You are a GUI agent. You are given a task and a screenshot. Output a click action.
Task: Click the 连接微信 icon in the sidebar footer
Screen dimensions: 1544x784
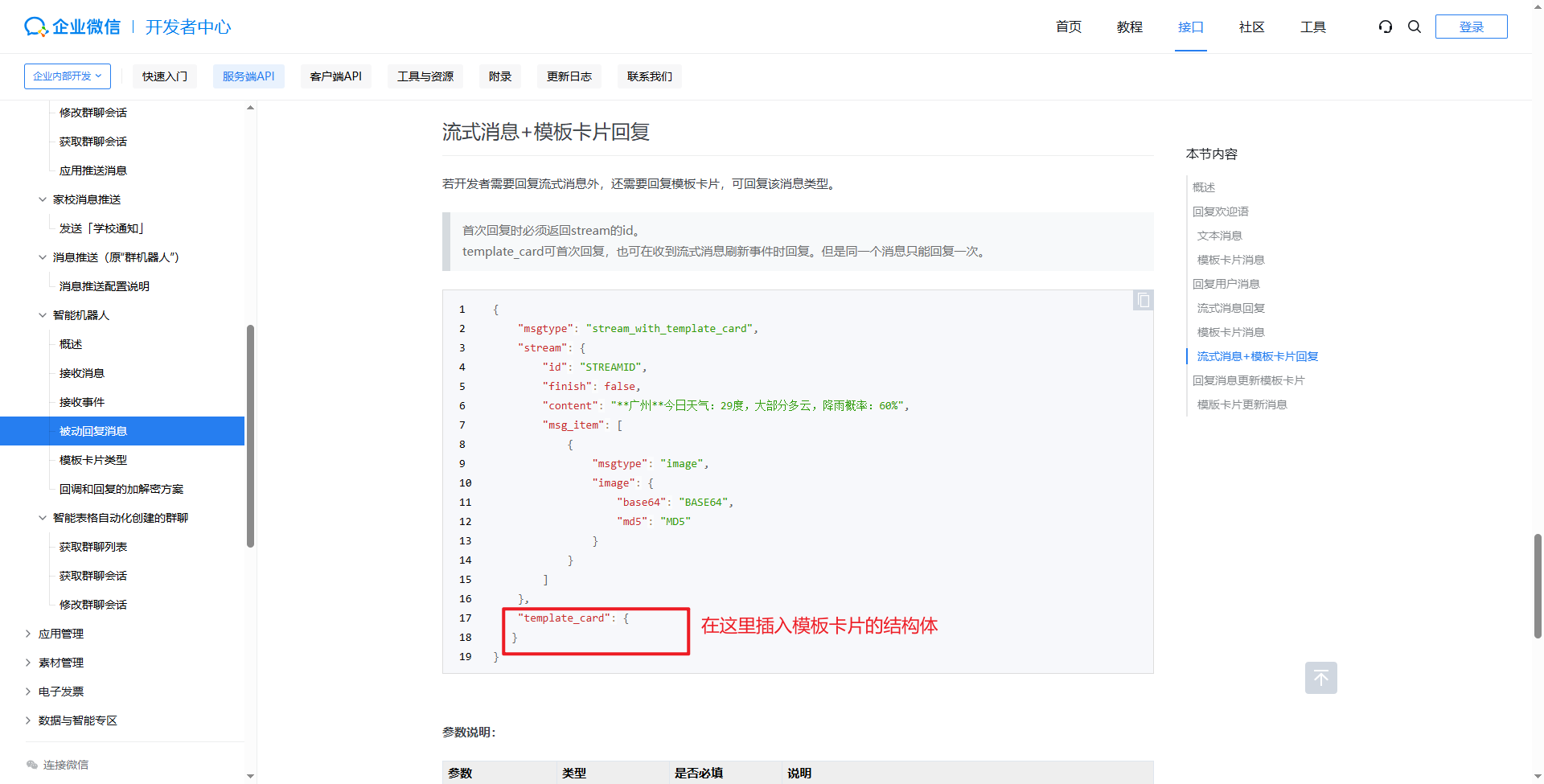coord(32,765)
